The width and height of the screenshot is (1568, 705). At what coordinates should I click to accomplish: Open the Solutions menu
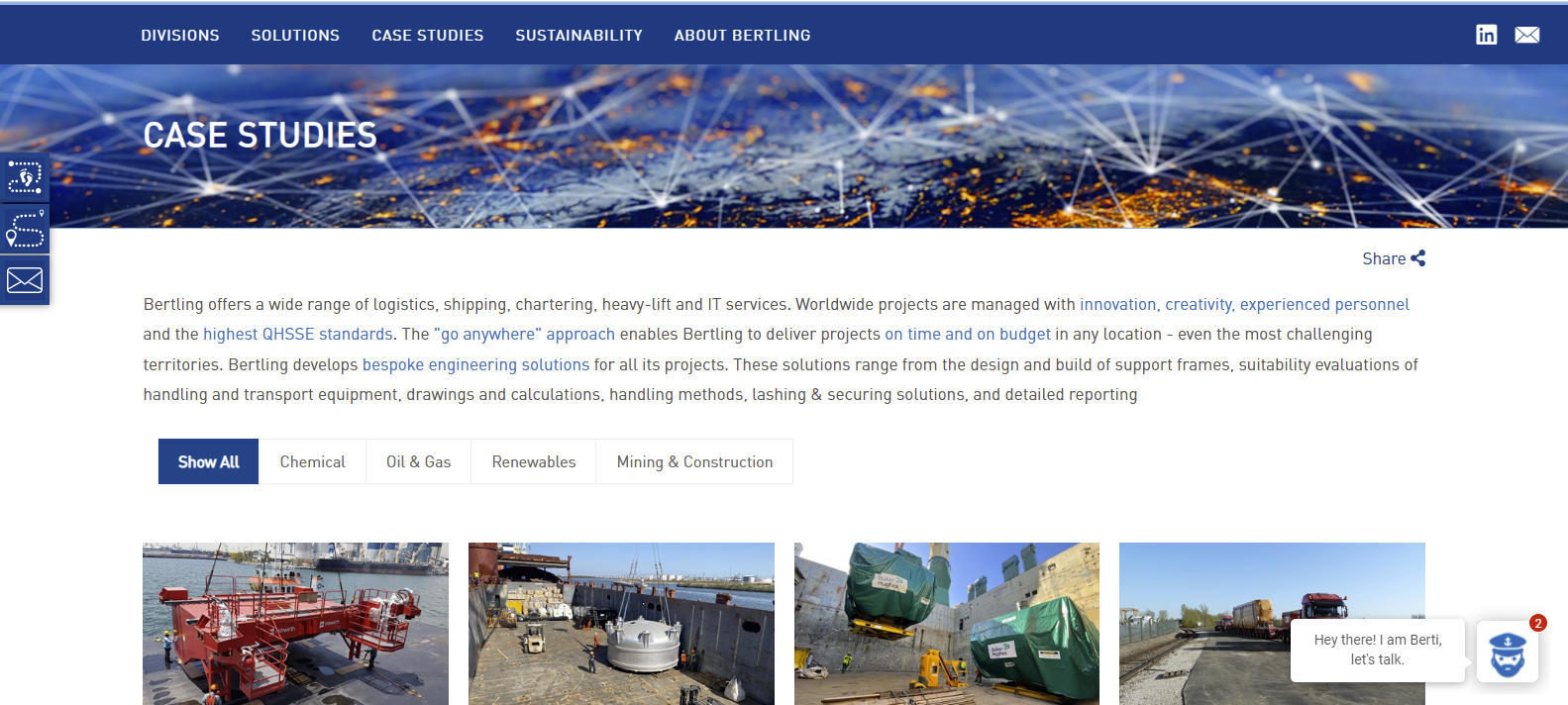[295, 36]
